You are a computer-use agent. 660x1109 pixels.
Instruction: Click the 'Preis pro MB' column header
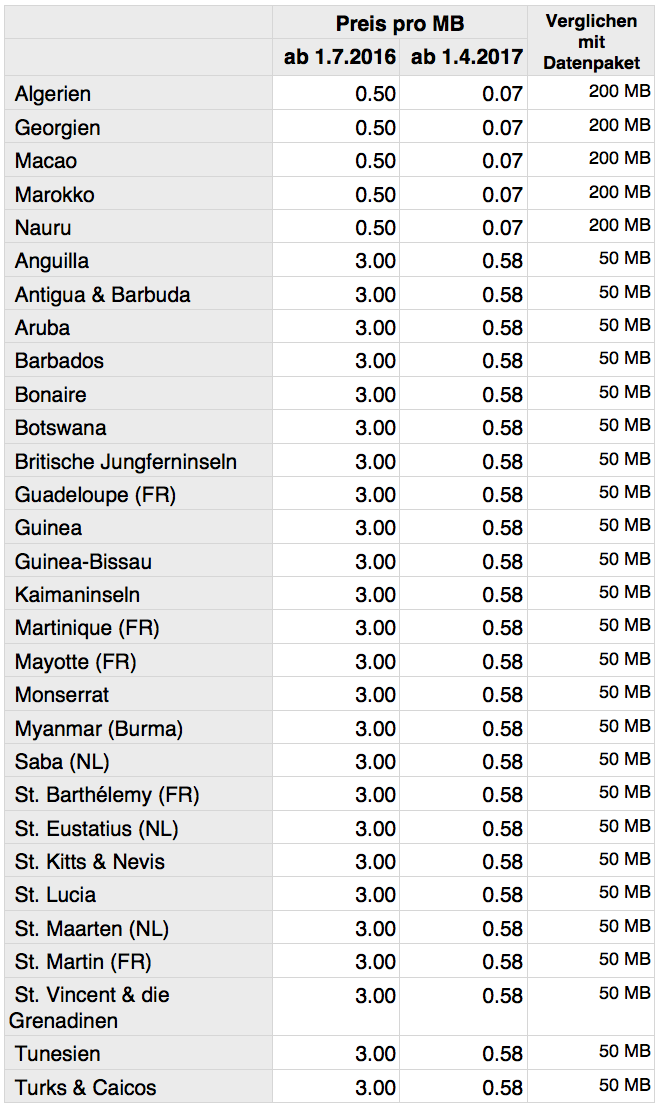[400, 24]
